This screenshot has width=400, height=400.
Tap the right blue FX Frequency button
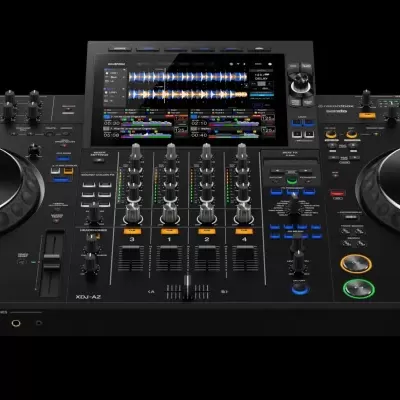point(309,192)
